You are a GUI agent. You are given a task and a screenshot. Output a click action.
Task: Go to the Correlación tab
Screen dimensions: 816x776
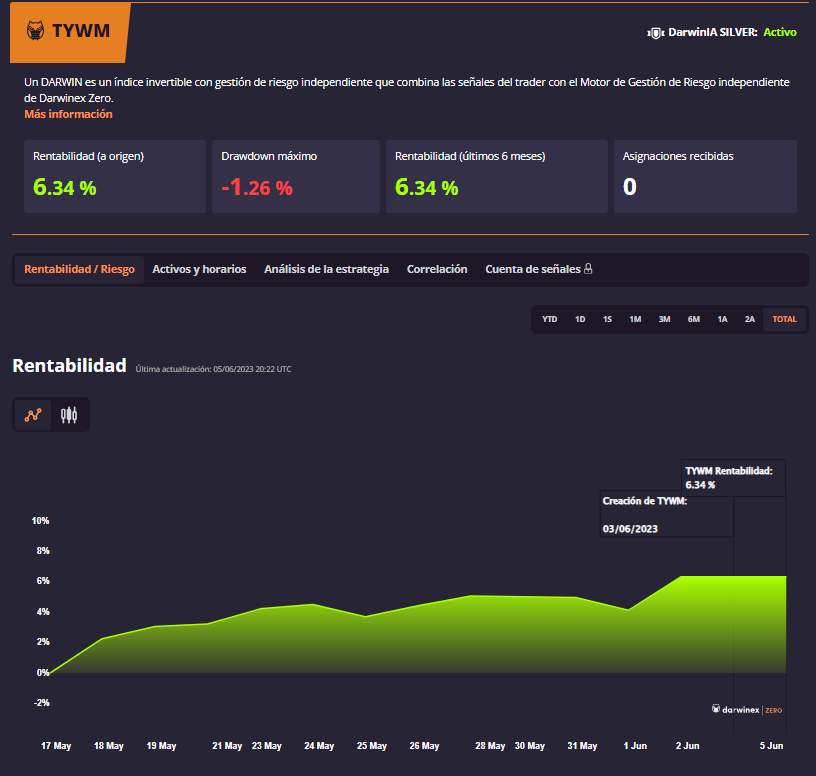click(437, 269)
